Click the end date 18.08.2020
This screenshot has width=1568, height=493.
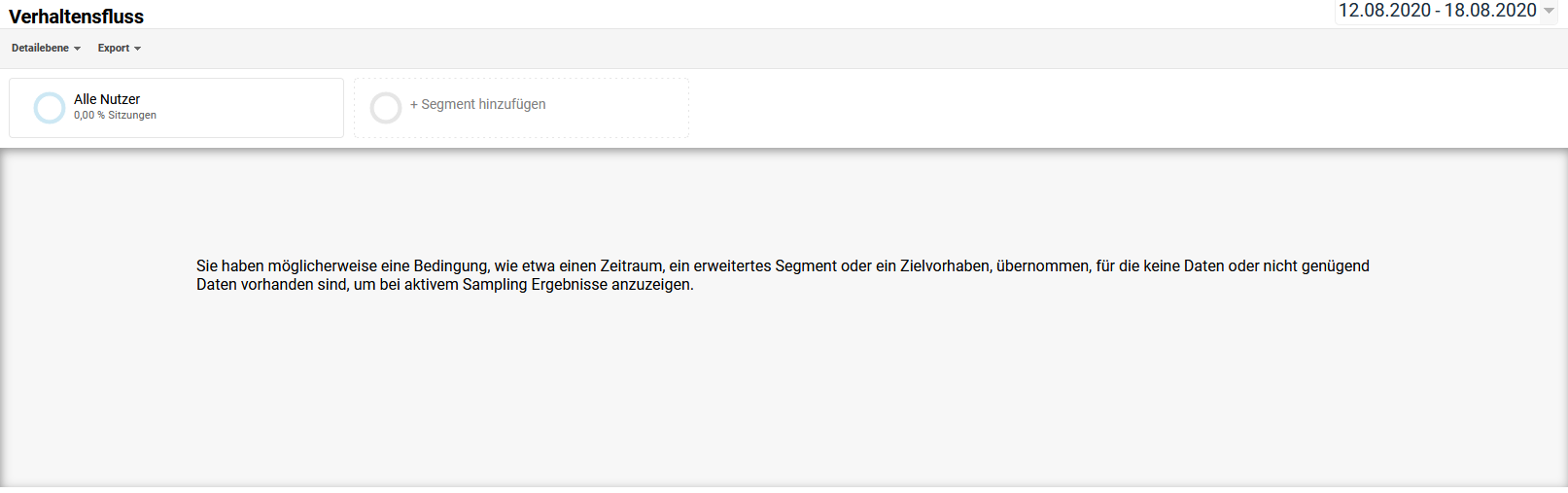tap(1490, 11)
